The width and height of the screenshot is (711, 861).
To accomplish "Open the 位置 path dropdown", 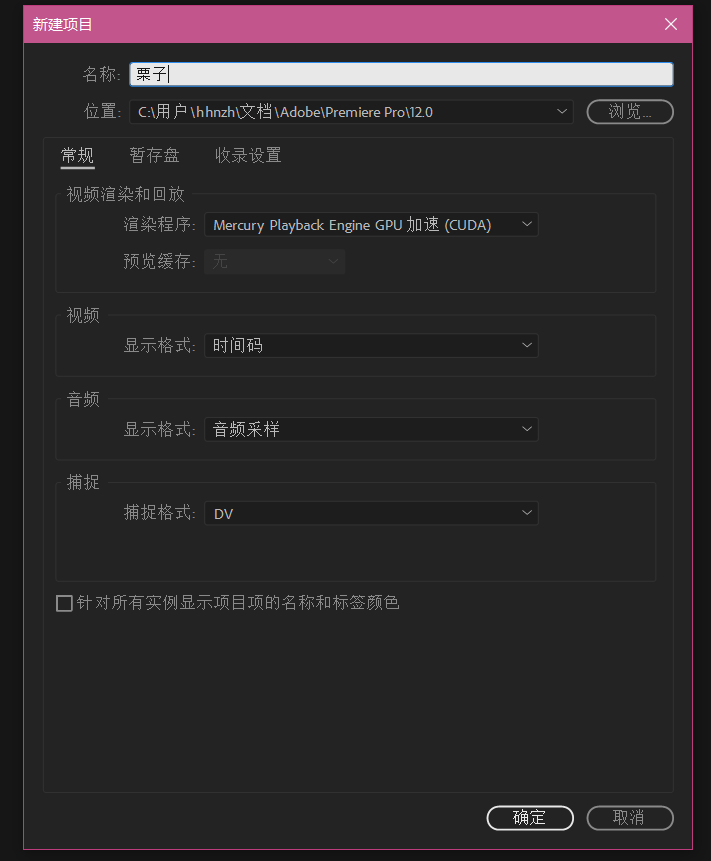I will 351,112.
